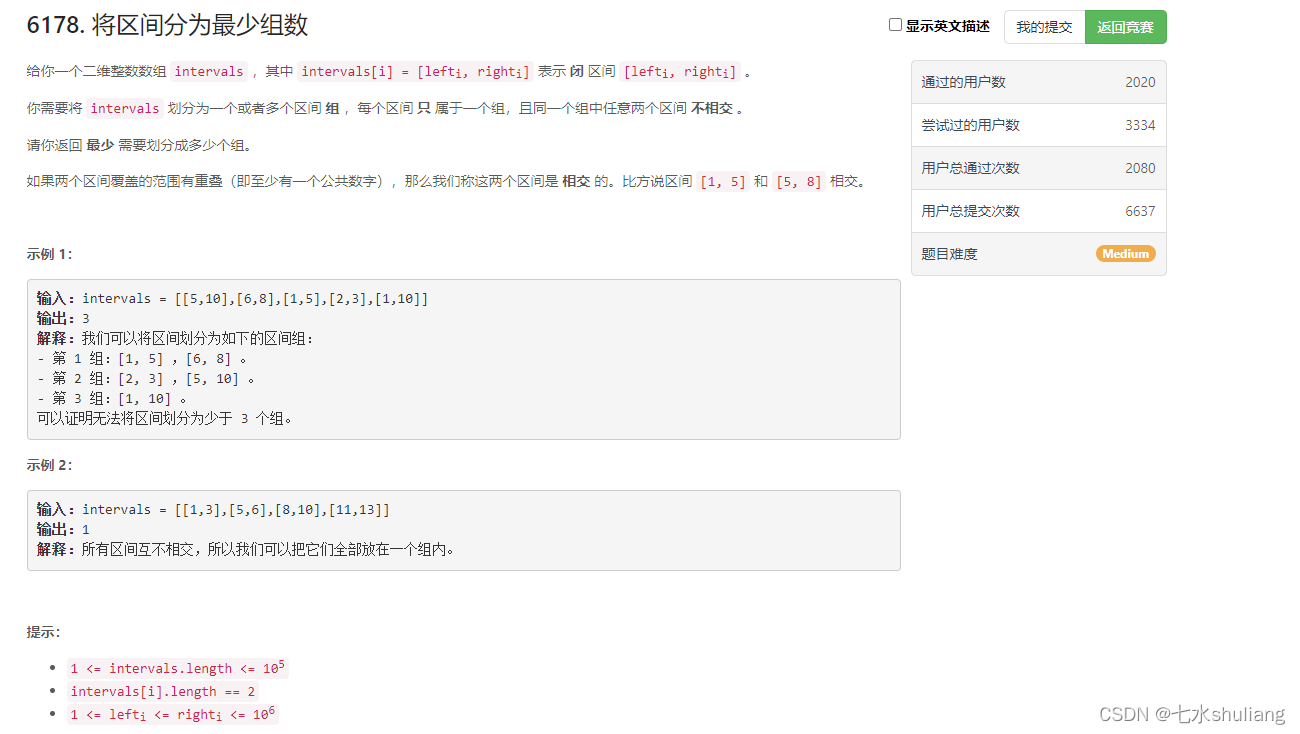The height and width of the screenshot is (734, 1300).
Task: Click example 2 explanation 所有区间互不相交
Action: (246, 549)
